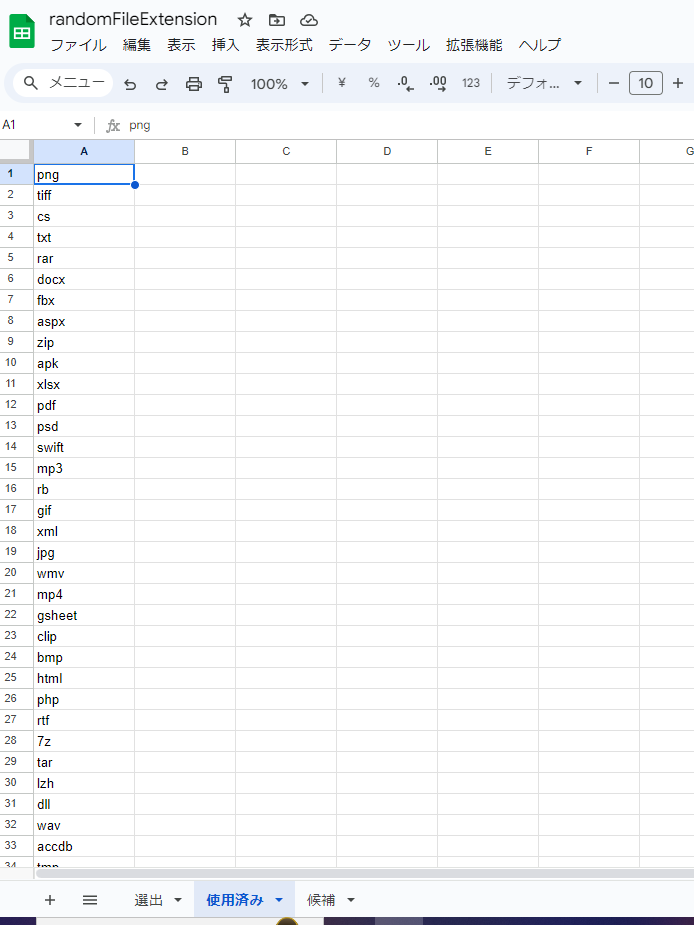Open the 挿入 menu

click(x=225, y=45)
